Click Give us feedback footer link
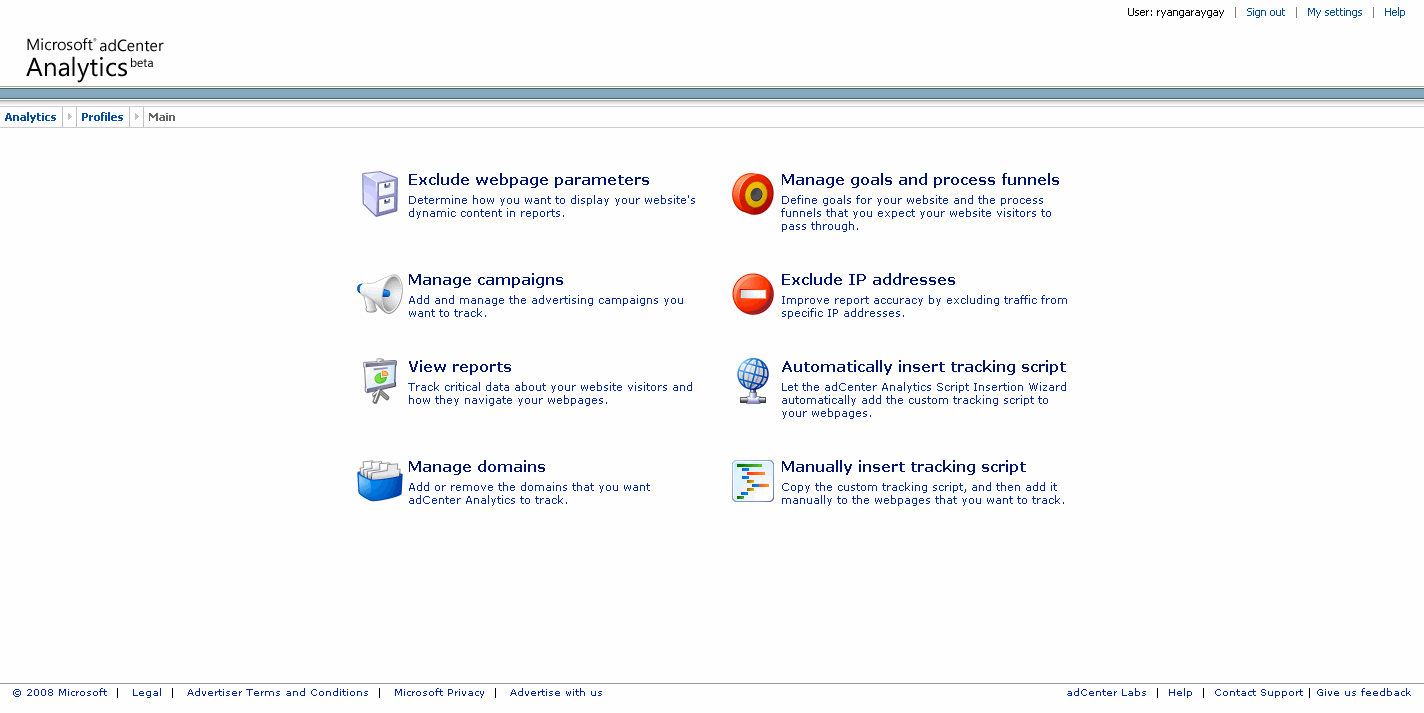This screenshot has height=713, width=1424. point(1363,692)
